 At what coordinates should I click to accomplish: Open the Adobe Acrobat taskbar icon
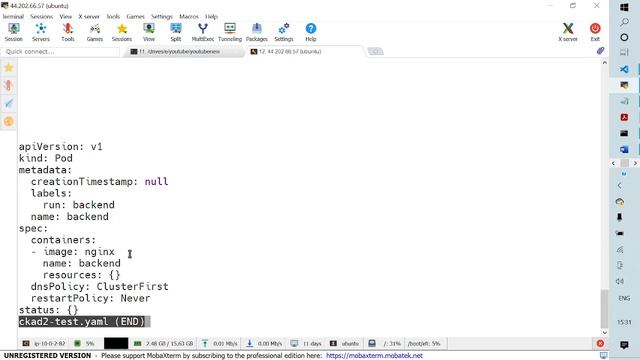coord(624,118)
